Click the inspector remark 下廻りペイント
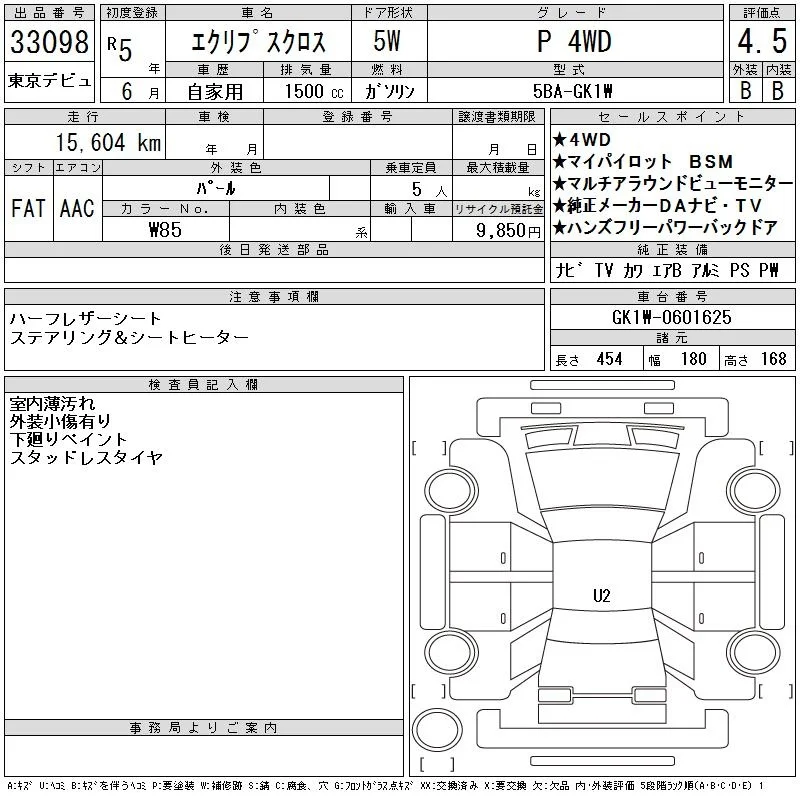The image size is (800, 800). [68, 439]
